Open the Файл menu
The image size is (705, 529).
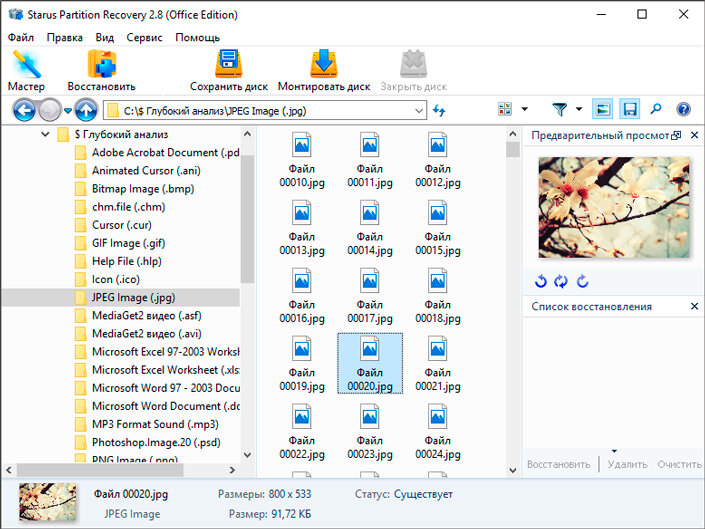(21, 37)
